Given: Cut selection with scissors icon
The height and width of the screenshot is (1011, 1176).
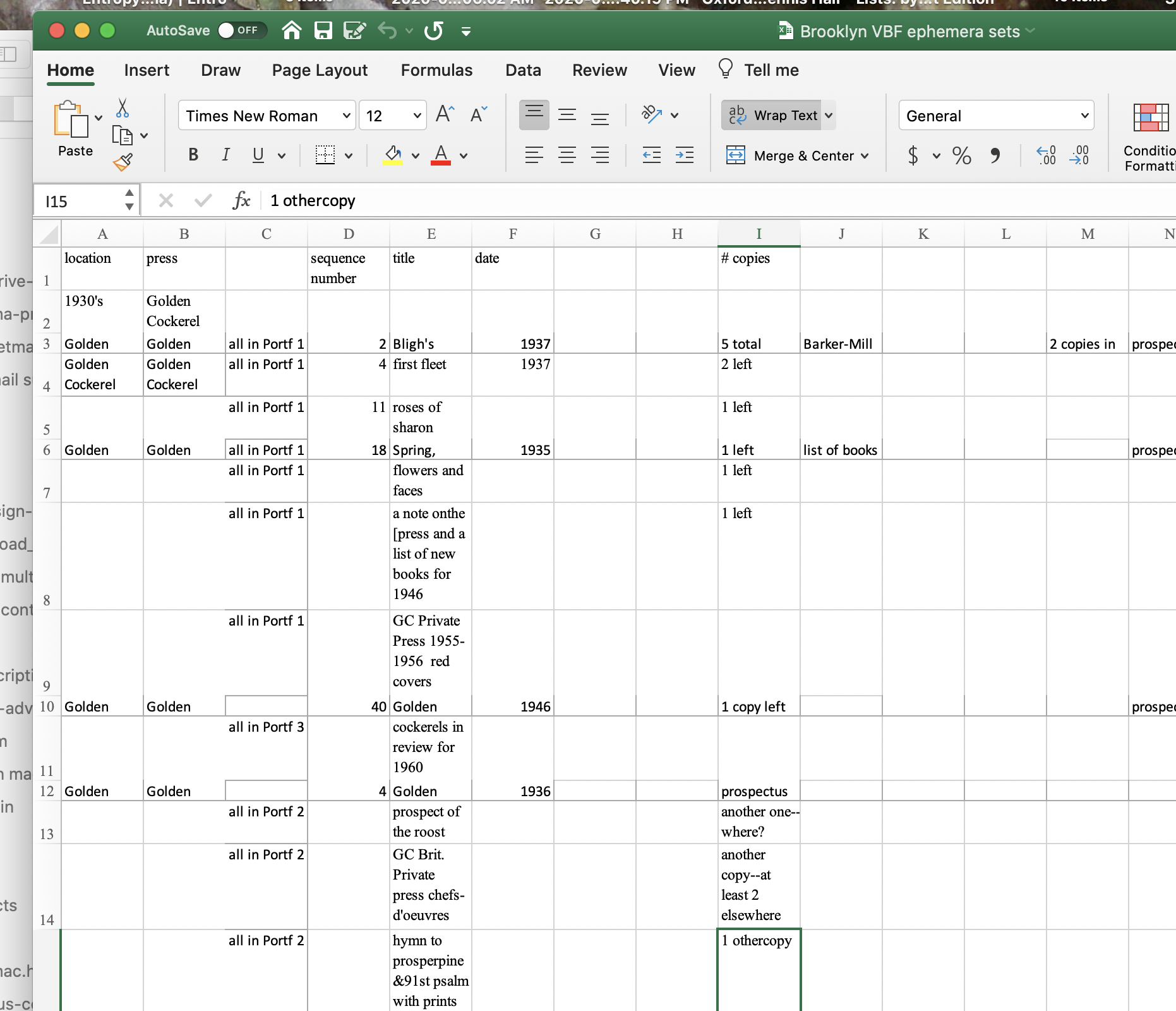Looking at the screenshot, I should (123, 108).
